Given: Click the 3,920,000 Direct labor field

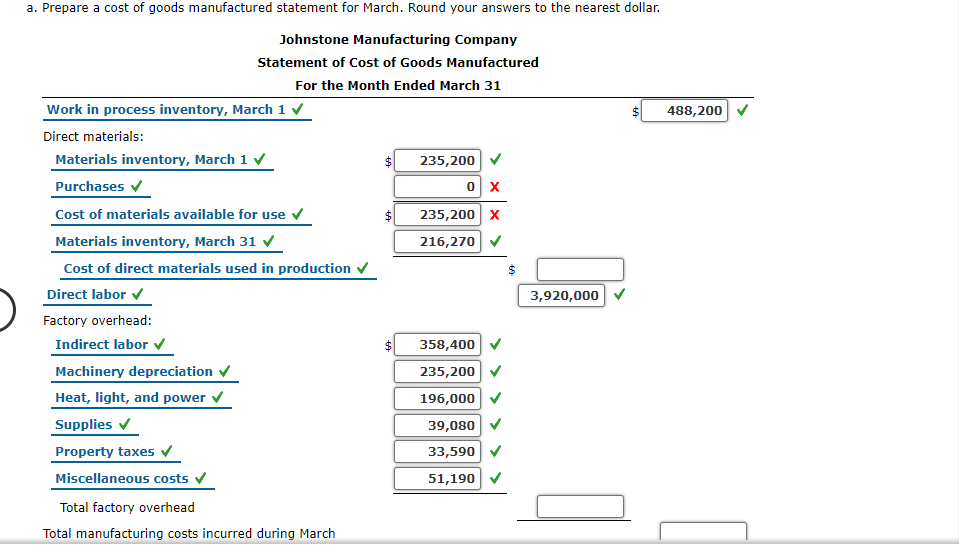Looking at the screenshot, I should pos(561,295).
